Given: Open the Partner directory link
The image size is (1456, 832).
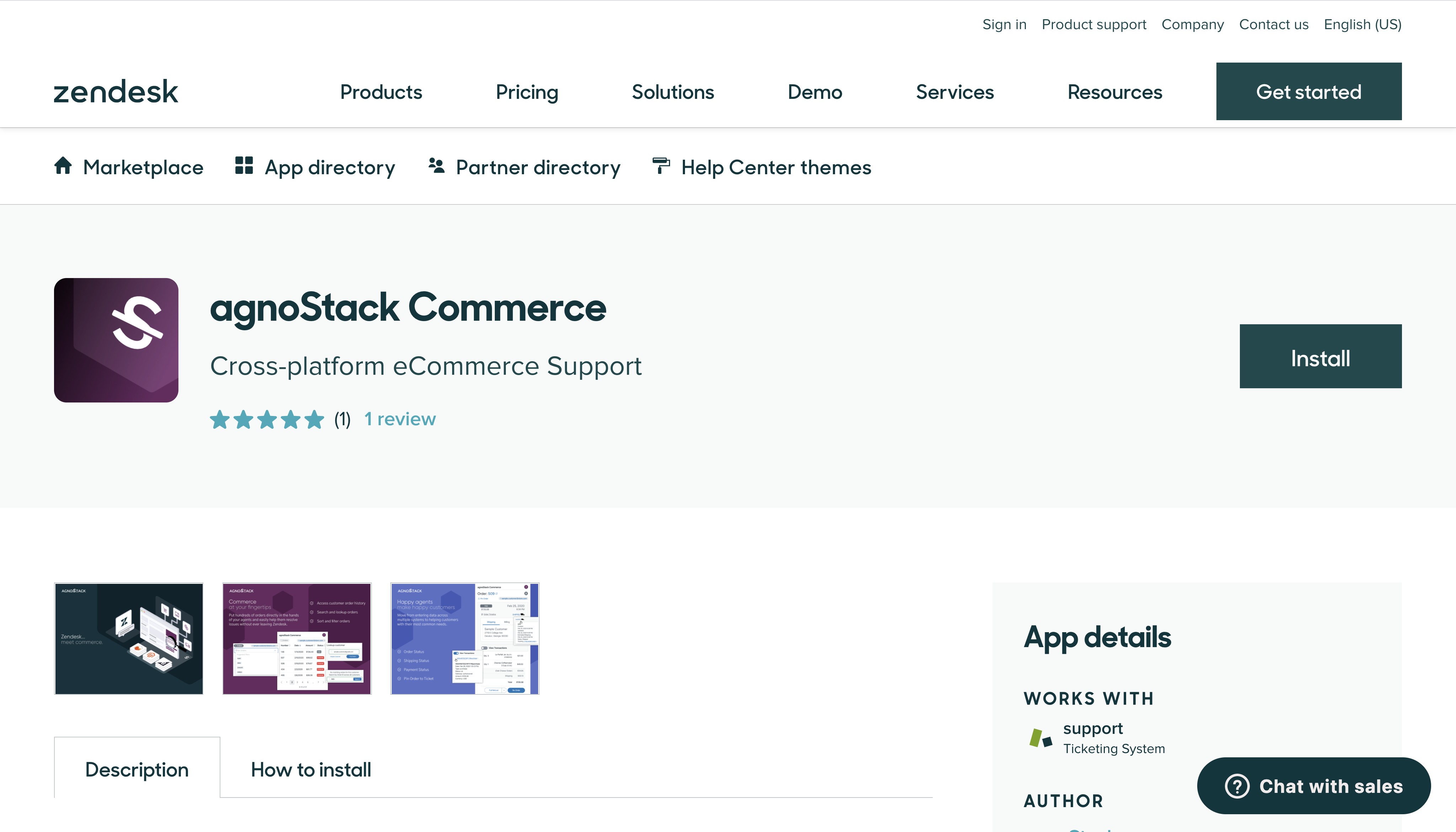Looking at the screenshot, I should [x=537, y=167].
